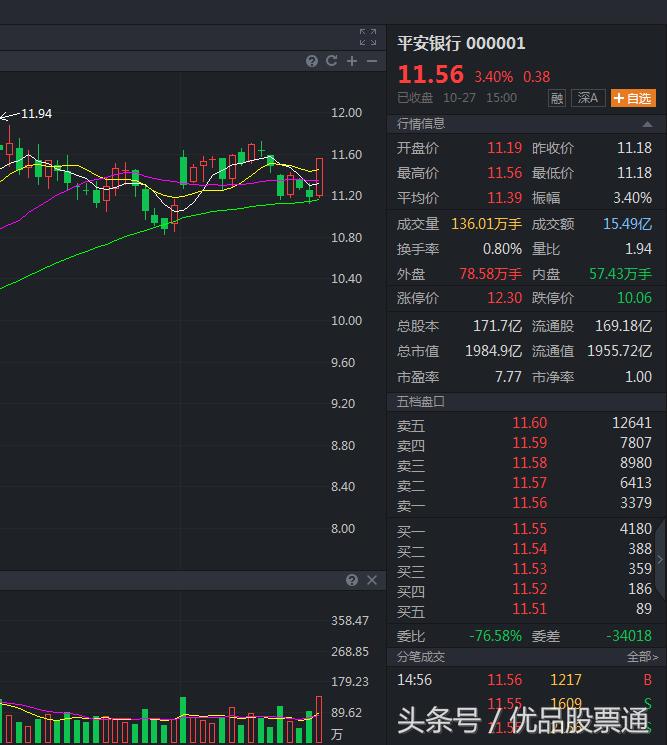Screen dimensions: 667x745
Task: Click the 委差 value -34018
Action: (x=629, y=636)
